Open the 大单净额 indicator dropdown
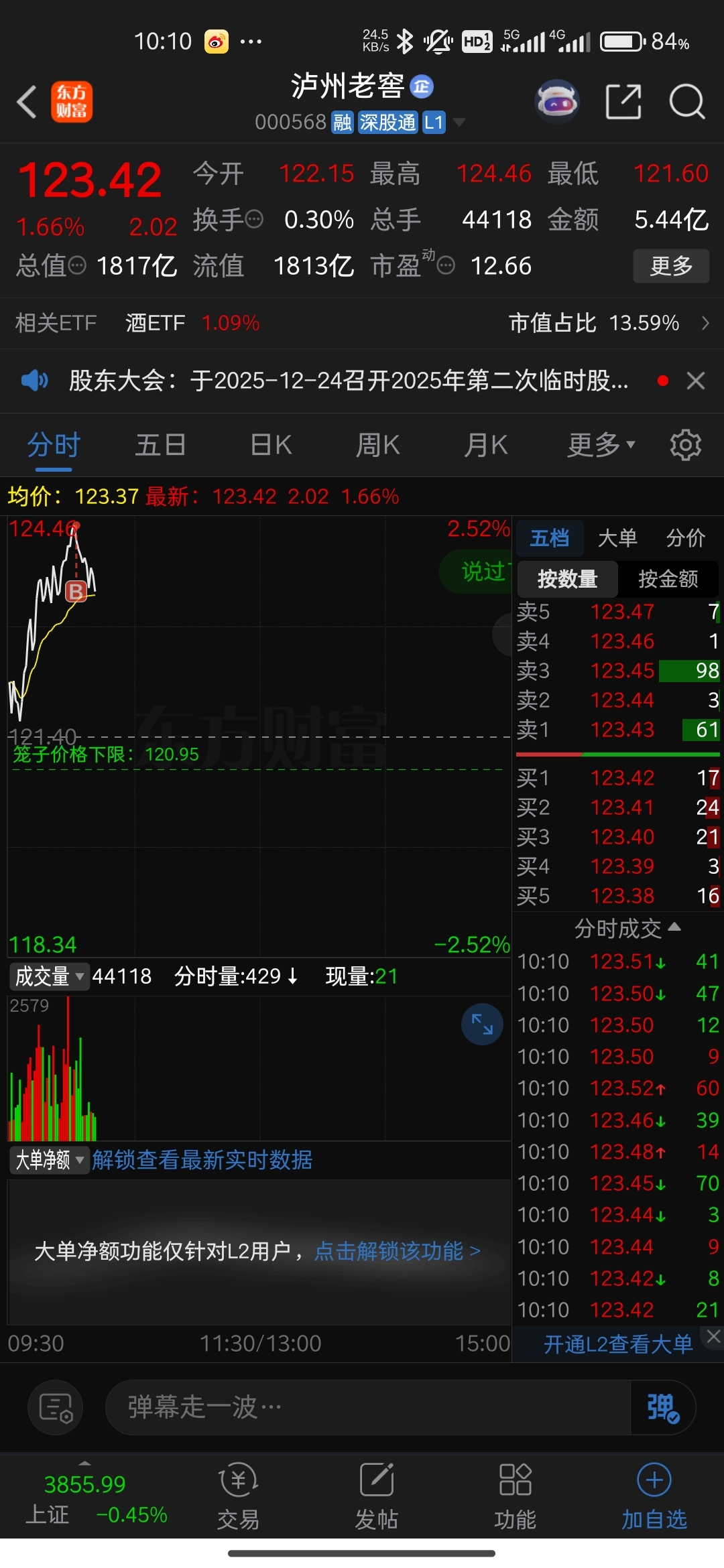The image size is (724, 1568). click(x=50, y=1160)
